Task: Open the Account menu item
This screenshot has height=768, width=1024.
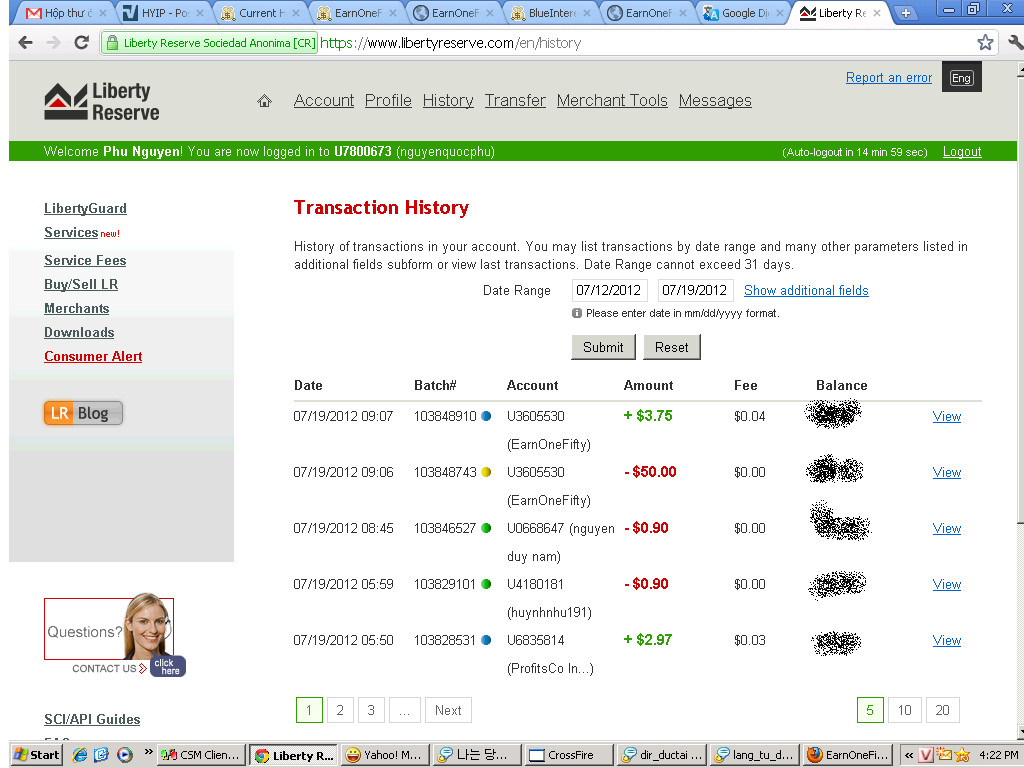Action: pos(324,101)
